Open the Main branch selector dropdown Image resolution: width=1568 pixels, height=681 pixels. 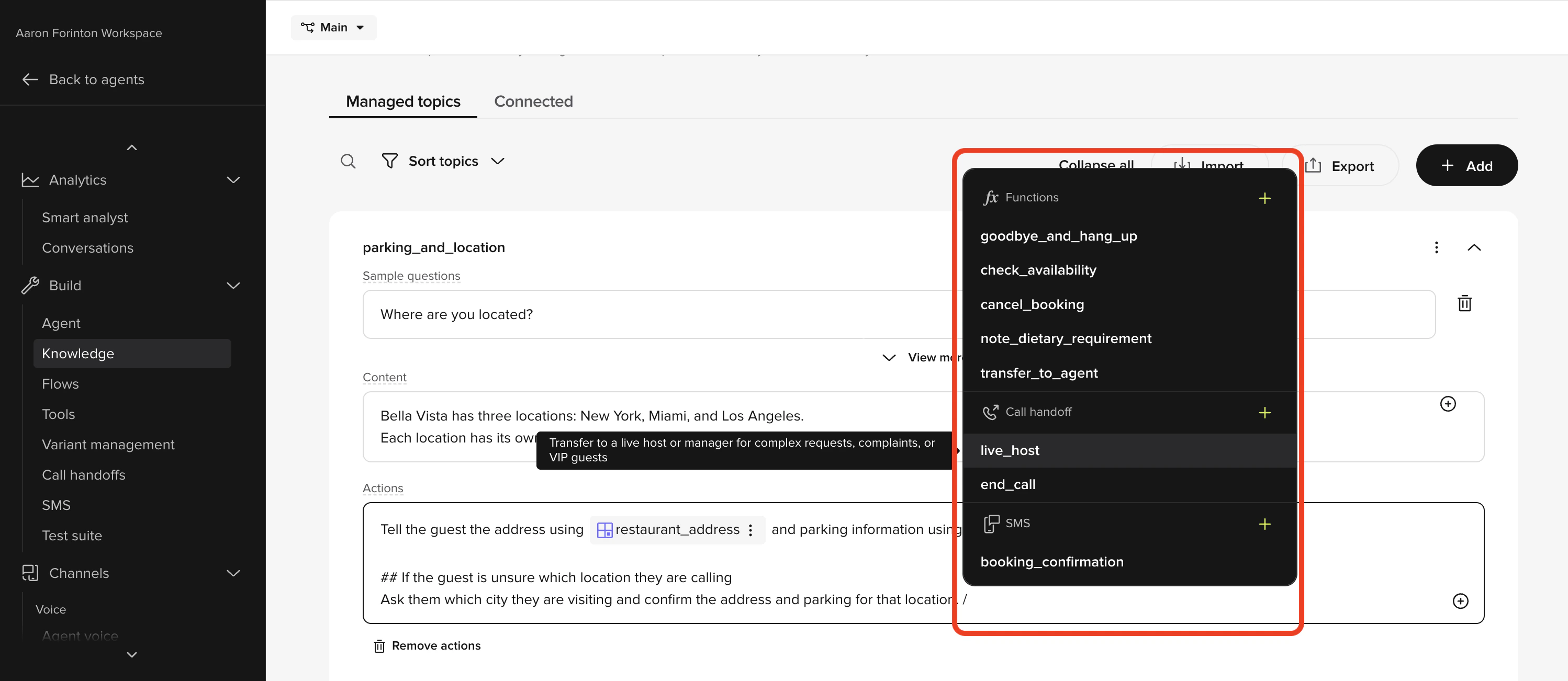coord(333,27)
